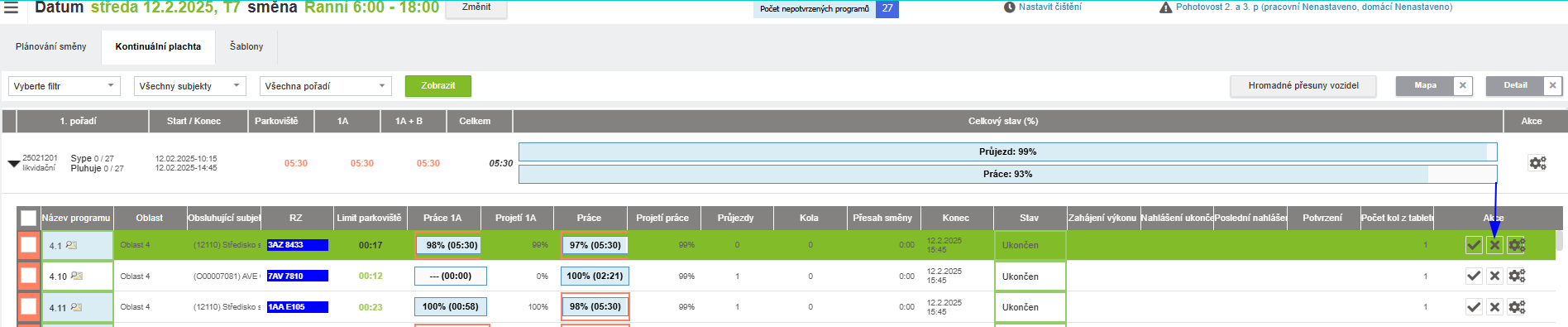
Task: Click the Limit parkoviště column header
Action: pos(369,218)
